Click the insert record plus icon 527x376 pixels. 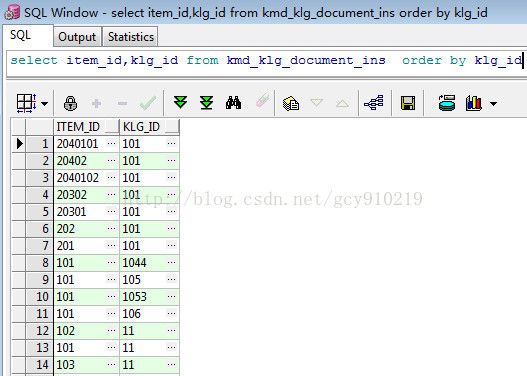(96, 103)
